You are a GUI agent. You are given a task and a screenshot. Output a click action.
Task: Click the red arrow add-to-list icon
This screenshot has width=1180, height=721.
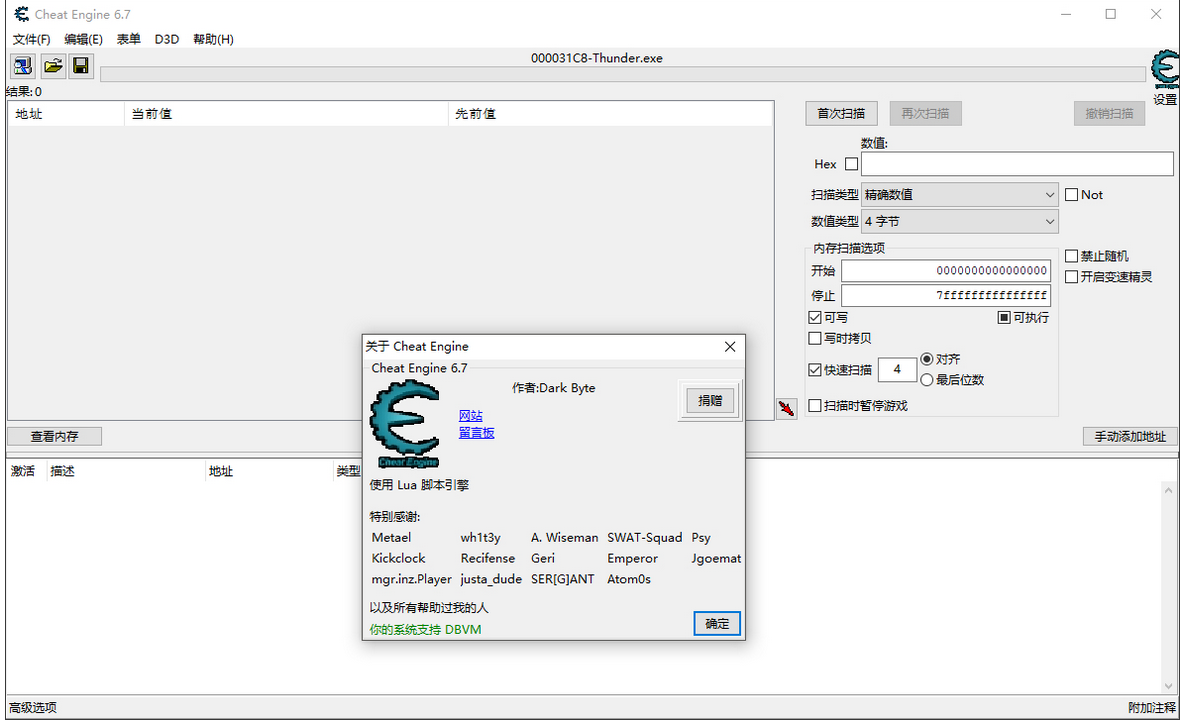tap(786, 408)
